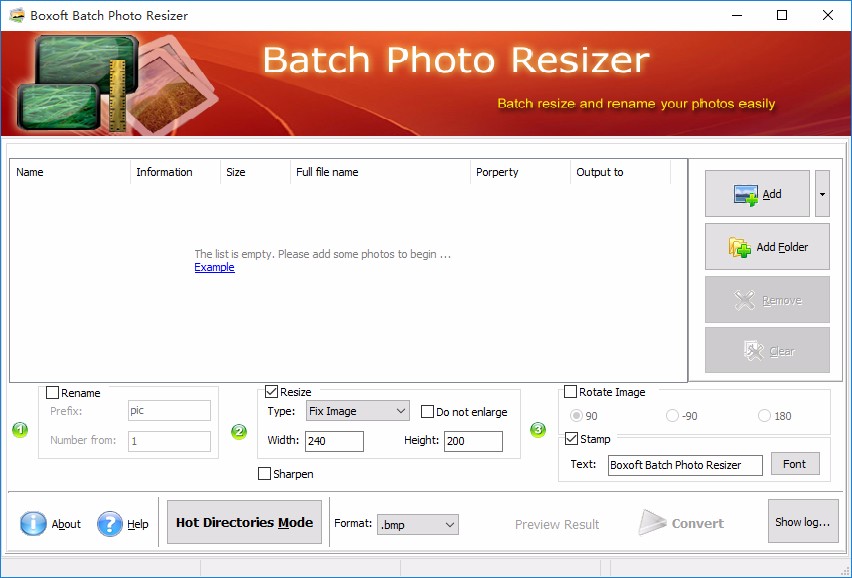
Task: Click the green step 1 badge icon
Action: coord(19,430)
